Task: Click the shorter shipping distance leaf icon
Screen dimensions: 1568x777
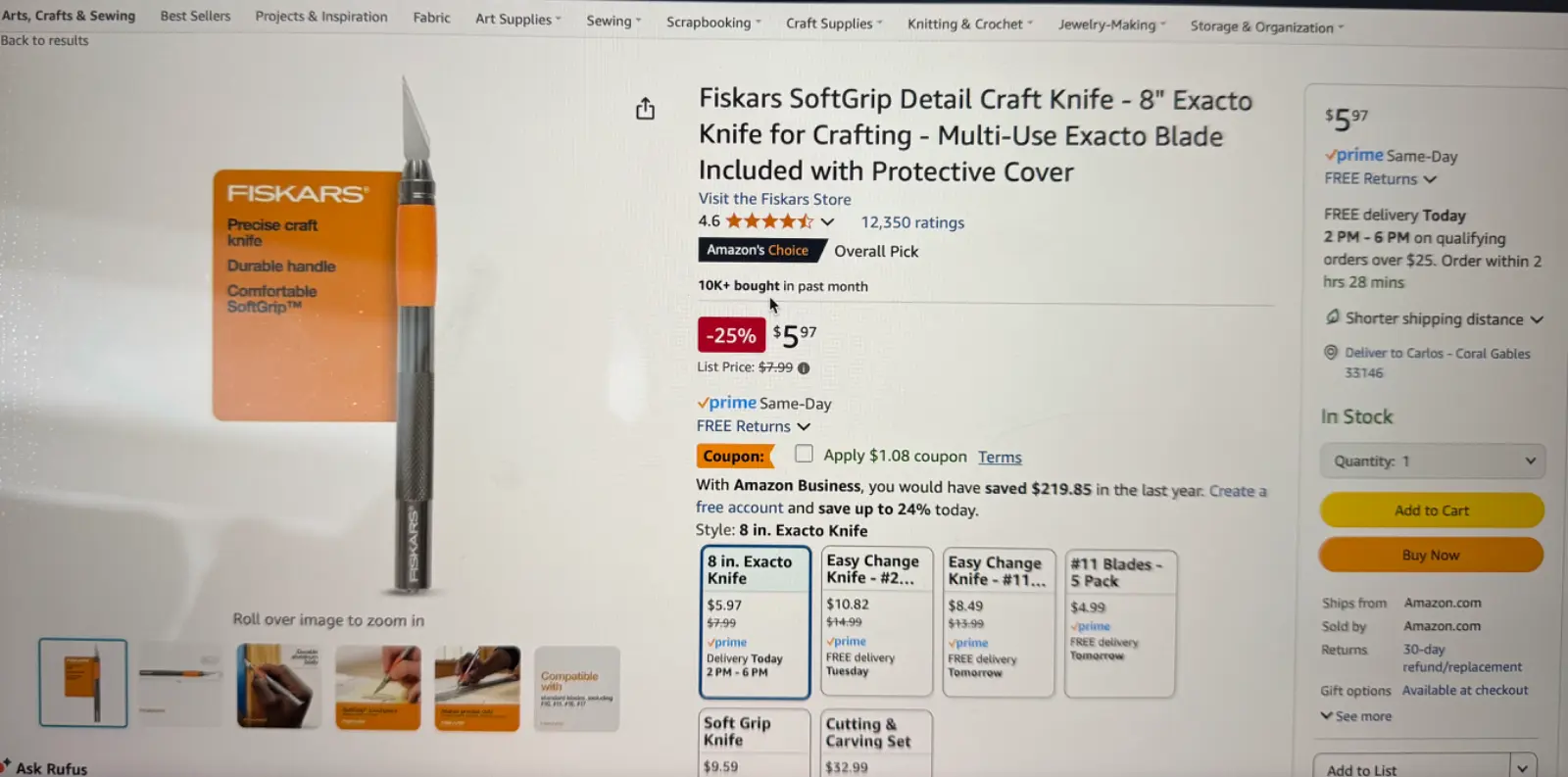Action: [x=1333, y=317]
